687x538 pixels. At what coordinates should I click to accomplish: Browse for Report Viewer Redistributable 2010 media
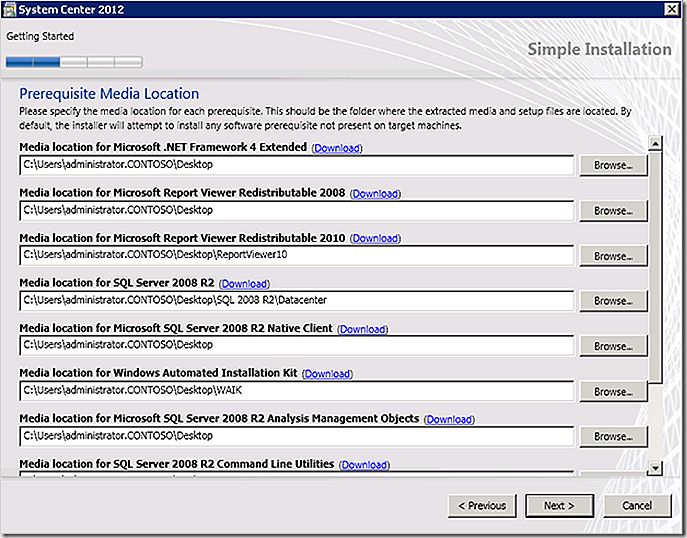(613, 256)
